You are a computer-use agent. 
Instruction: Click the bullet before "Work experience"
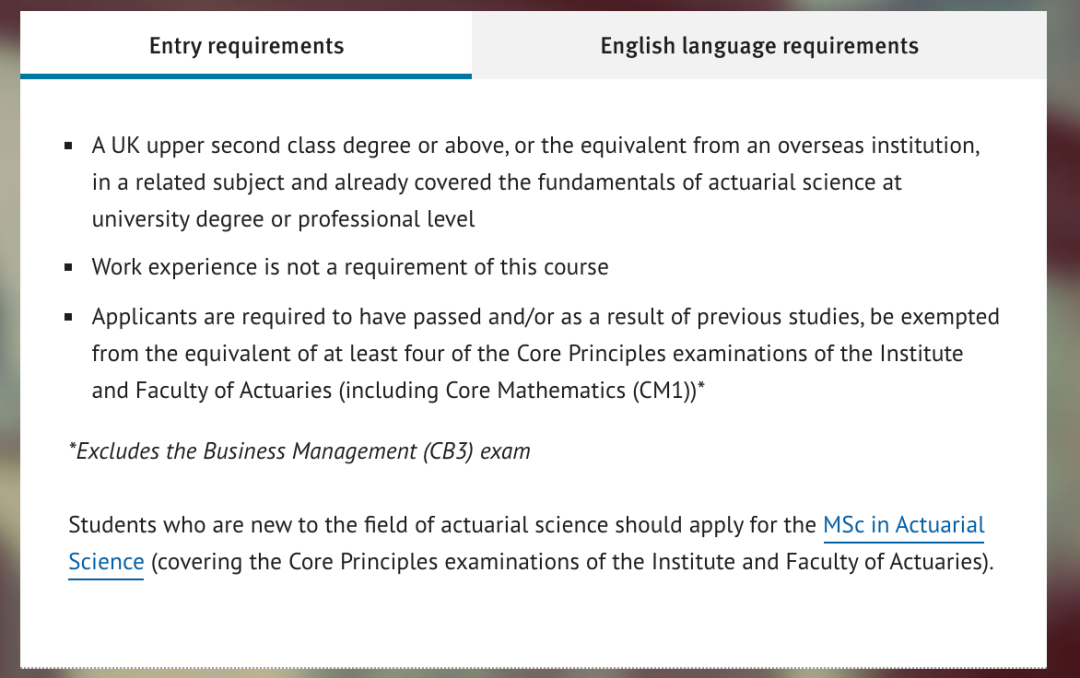coord(69,268)
